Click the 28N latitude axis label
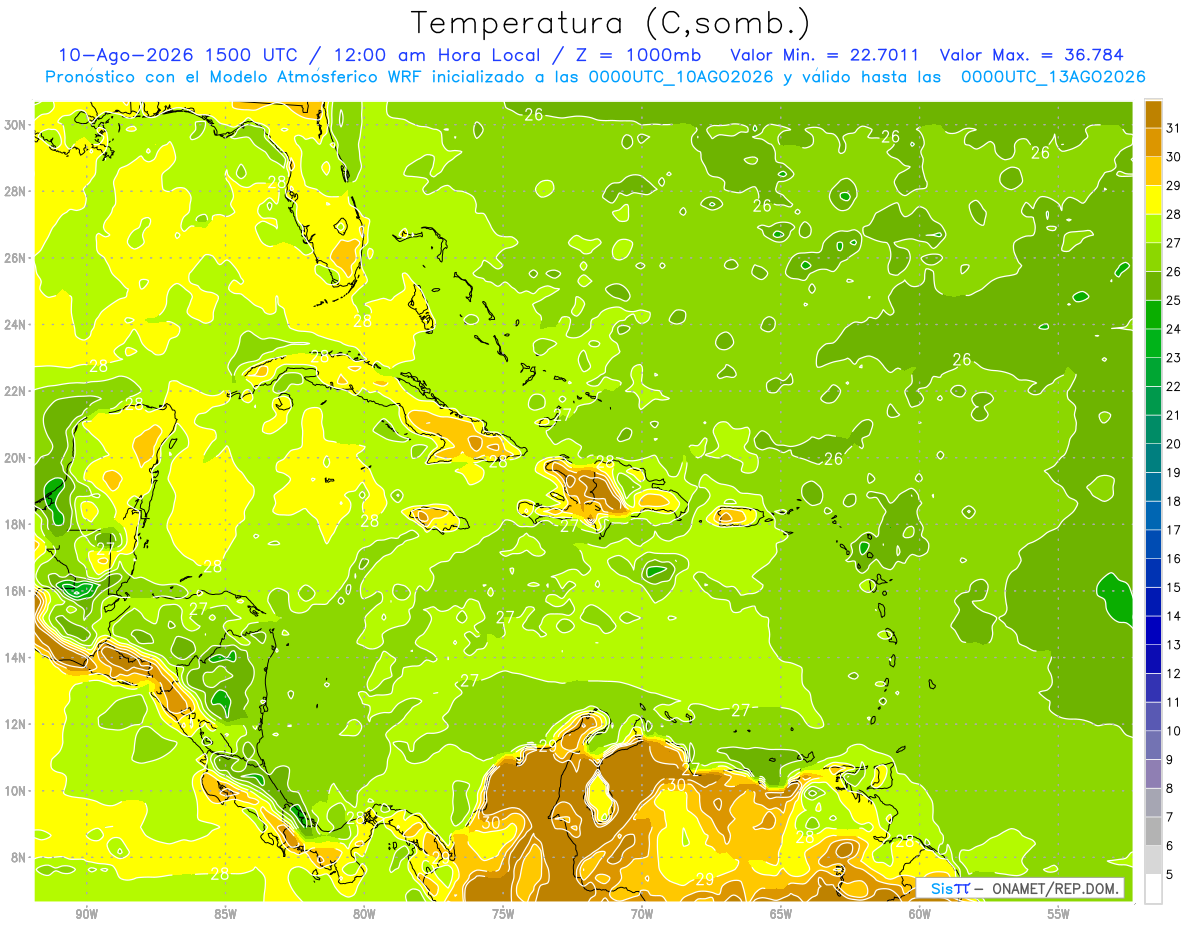This screenshot has height=927, width=1200. tap(16, 191)
